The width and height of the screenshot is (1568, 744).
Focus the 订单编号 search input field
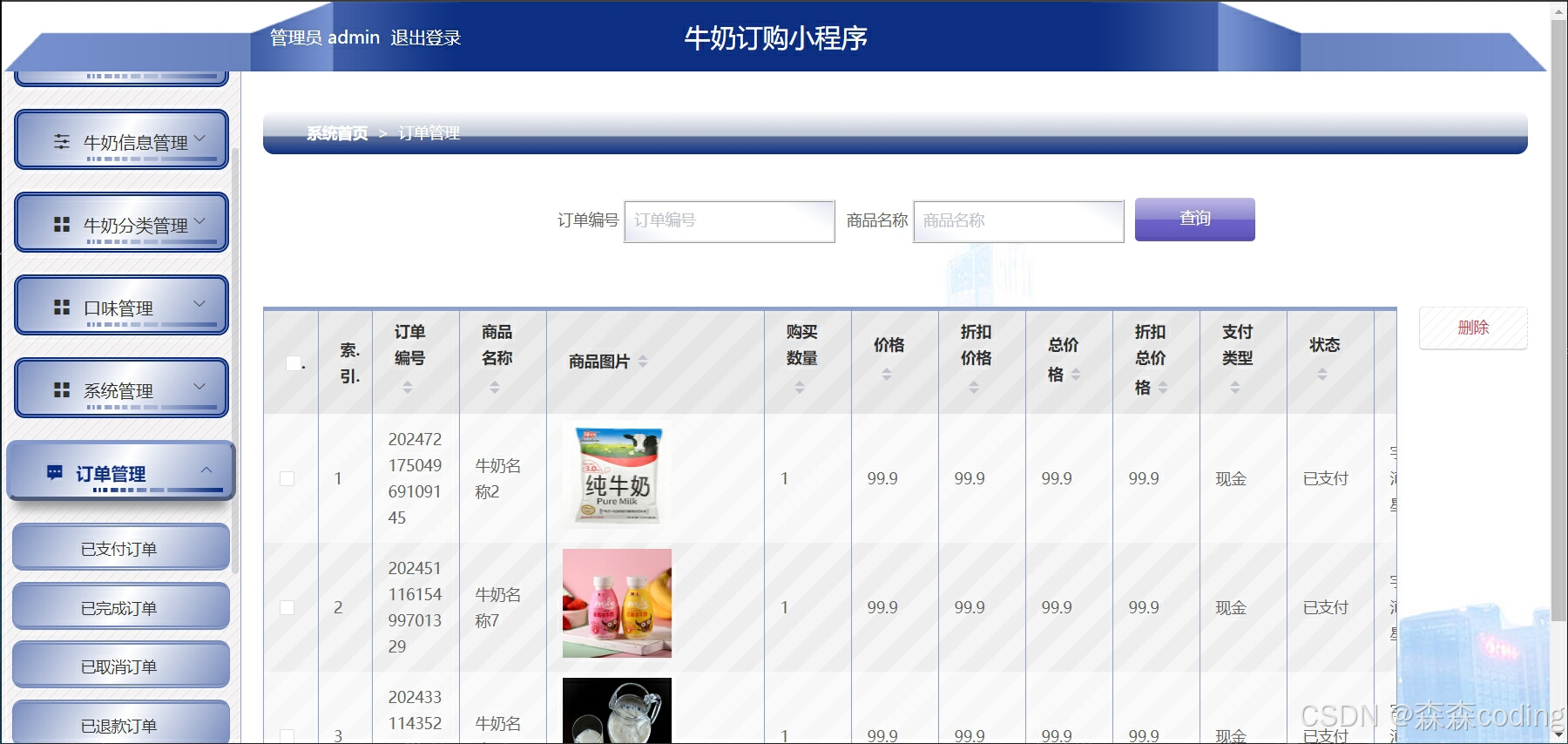(x=730, y=221)
